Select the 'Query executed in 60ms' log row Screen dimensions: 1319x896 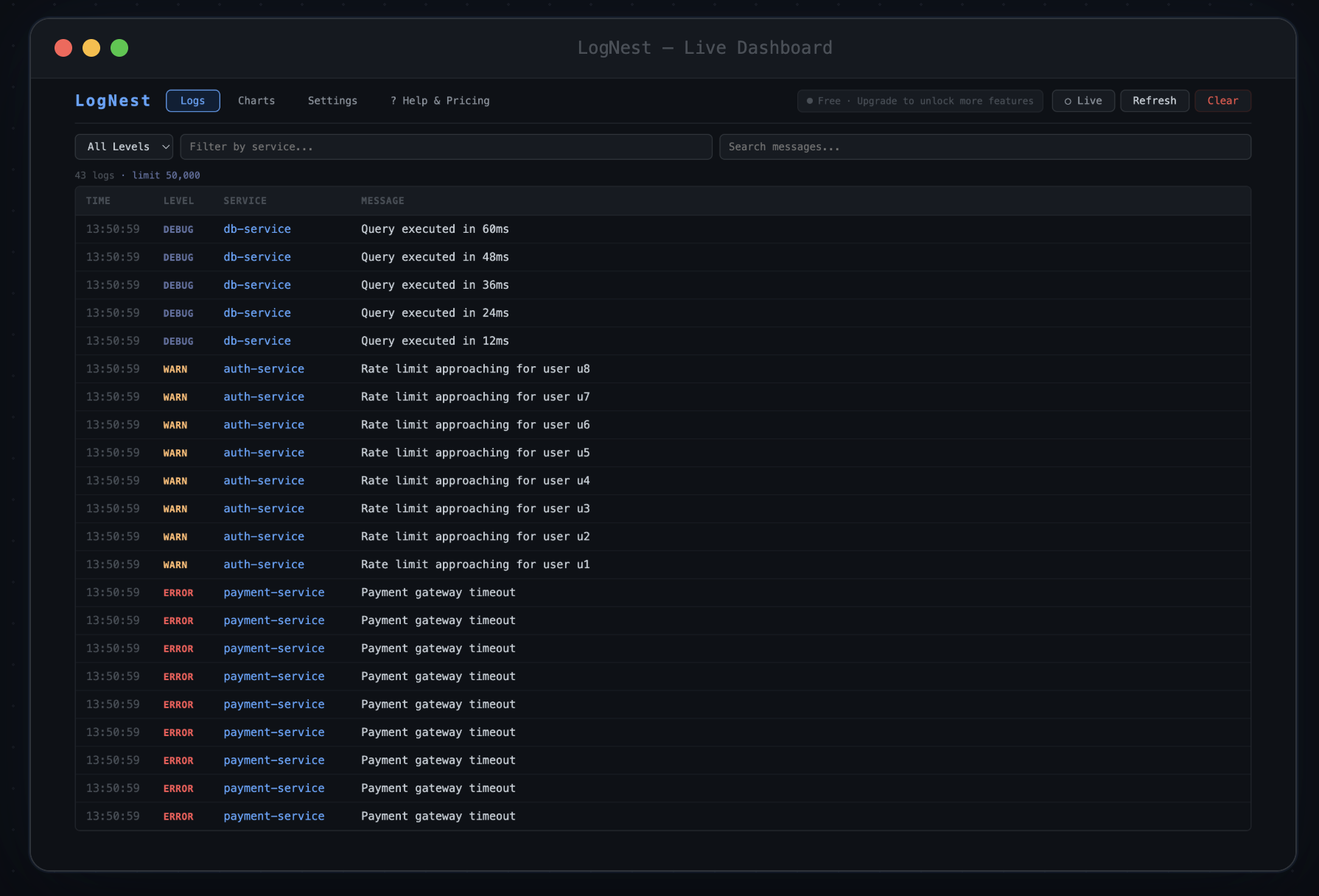point(663,229)
